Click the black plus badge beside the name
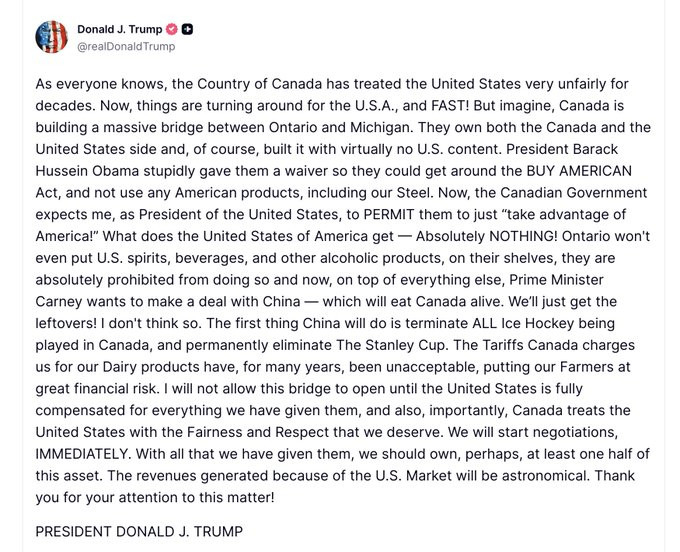This screenshot has width=680, height=552. [x=187, y=30]
